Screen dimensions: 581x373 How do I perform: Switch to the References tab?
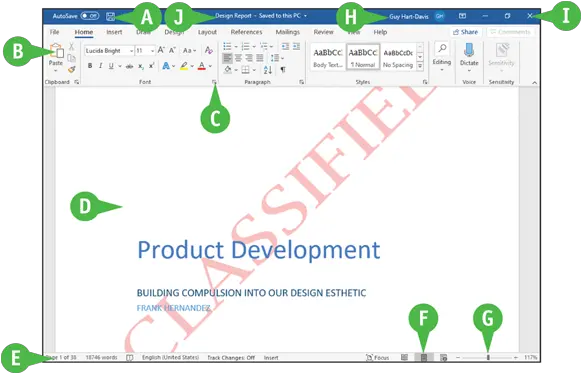pos(246,32)
